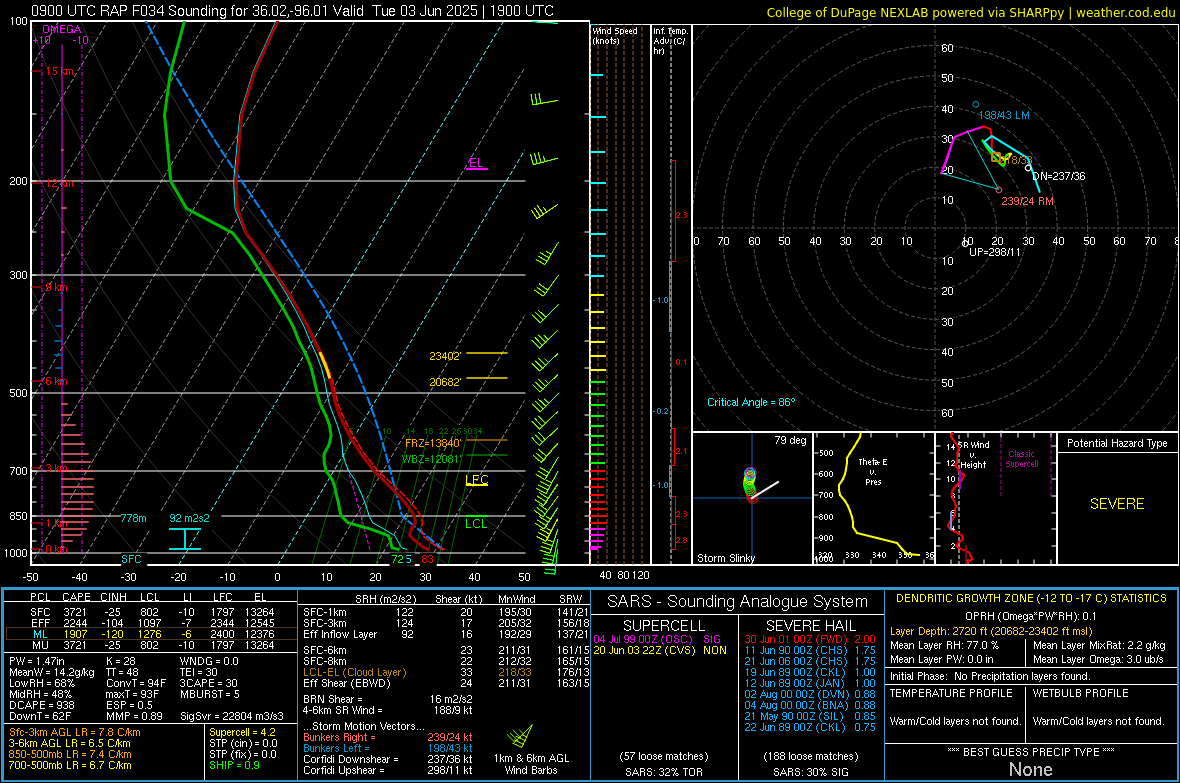Screen dimensions: 1180x783
Task: Click the storm slinky circles graphic
Action: 750,485
